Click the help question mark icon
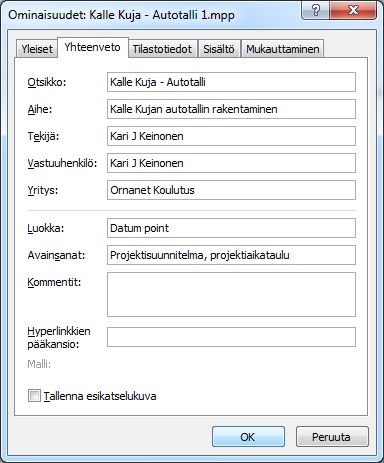 (315, 10)
